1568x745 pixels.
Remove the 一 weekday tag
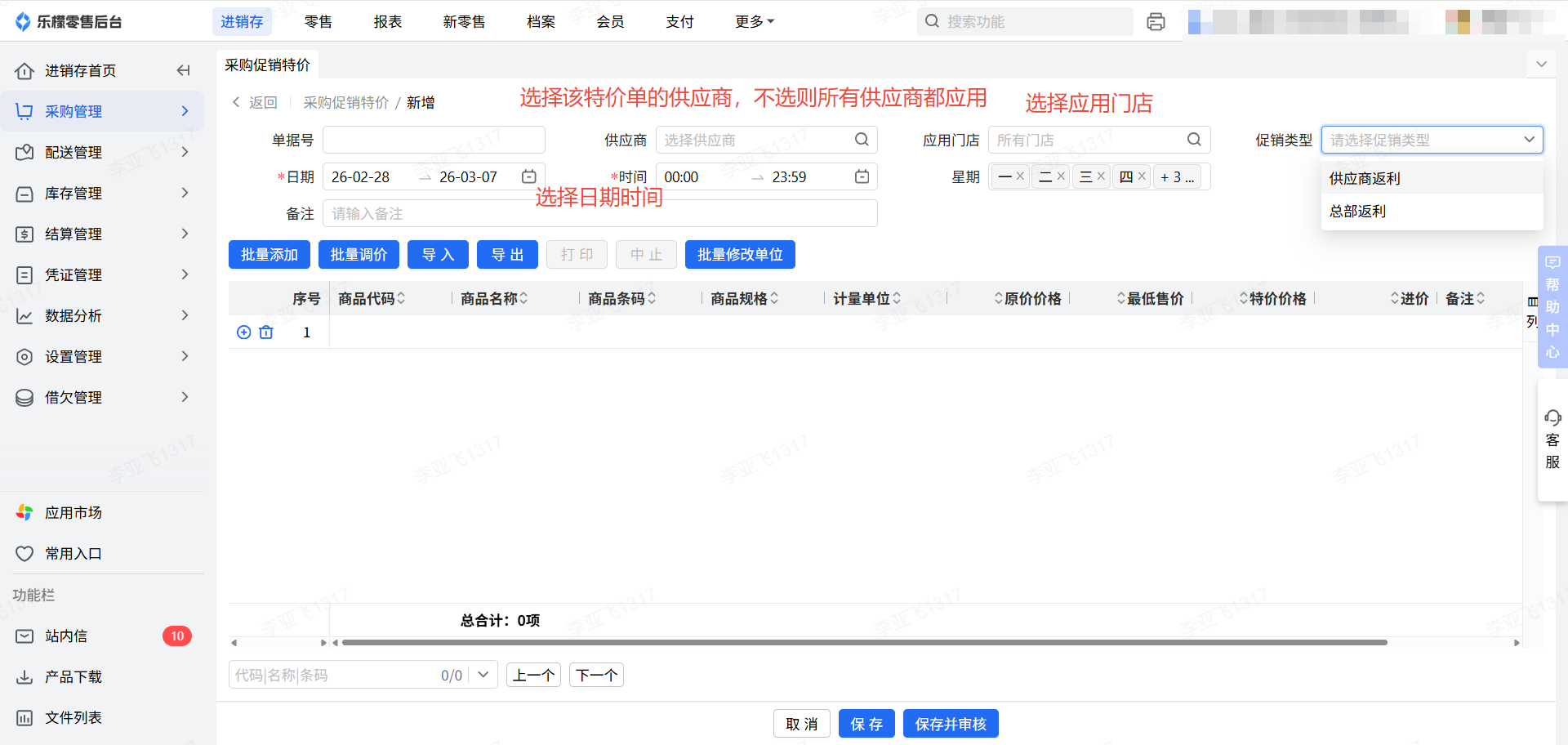point(1020,176)
